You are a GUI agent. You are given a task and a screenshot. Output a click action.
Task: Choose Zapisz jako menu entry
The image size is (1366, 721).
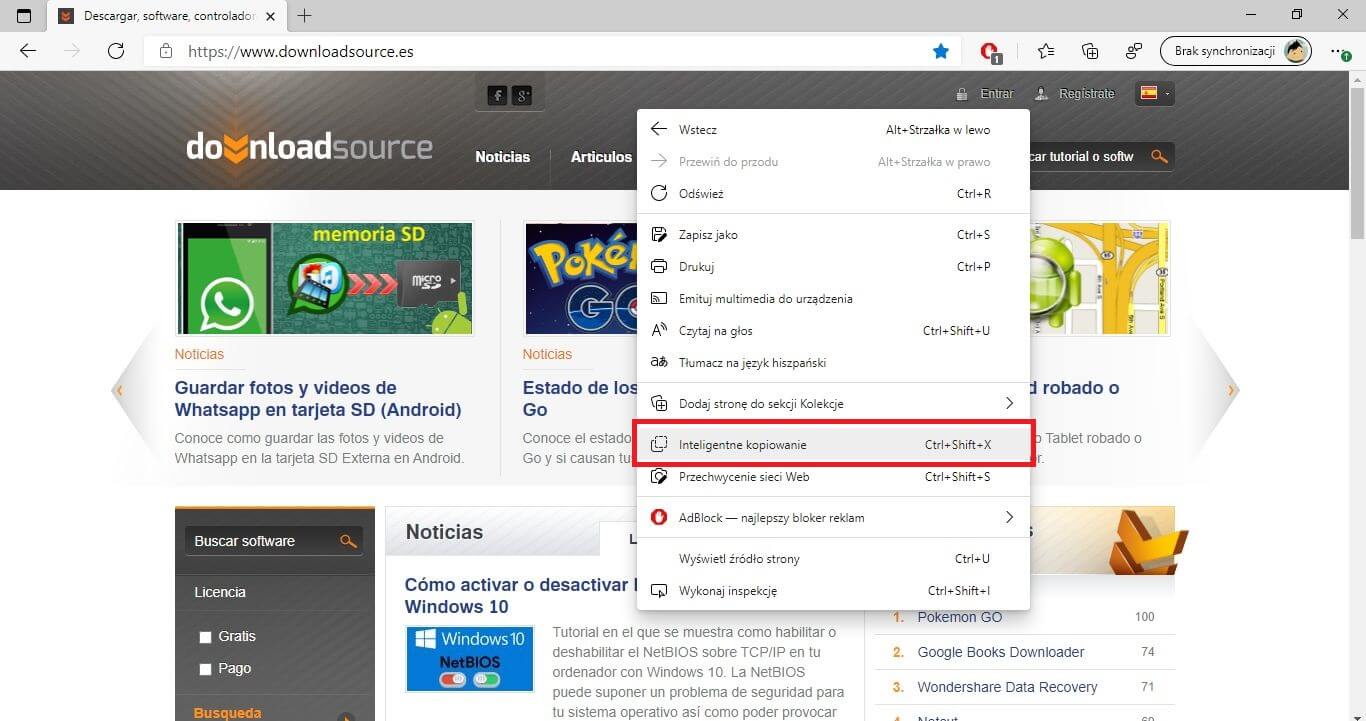click(x=833, y=235)
